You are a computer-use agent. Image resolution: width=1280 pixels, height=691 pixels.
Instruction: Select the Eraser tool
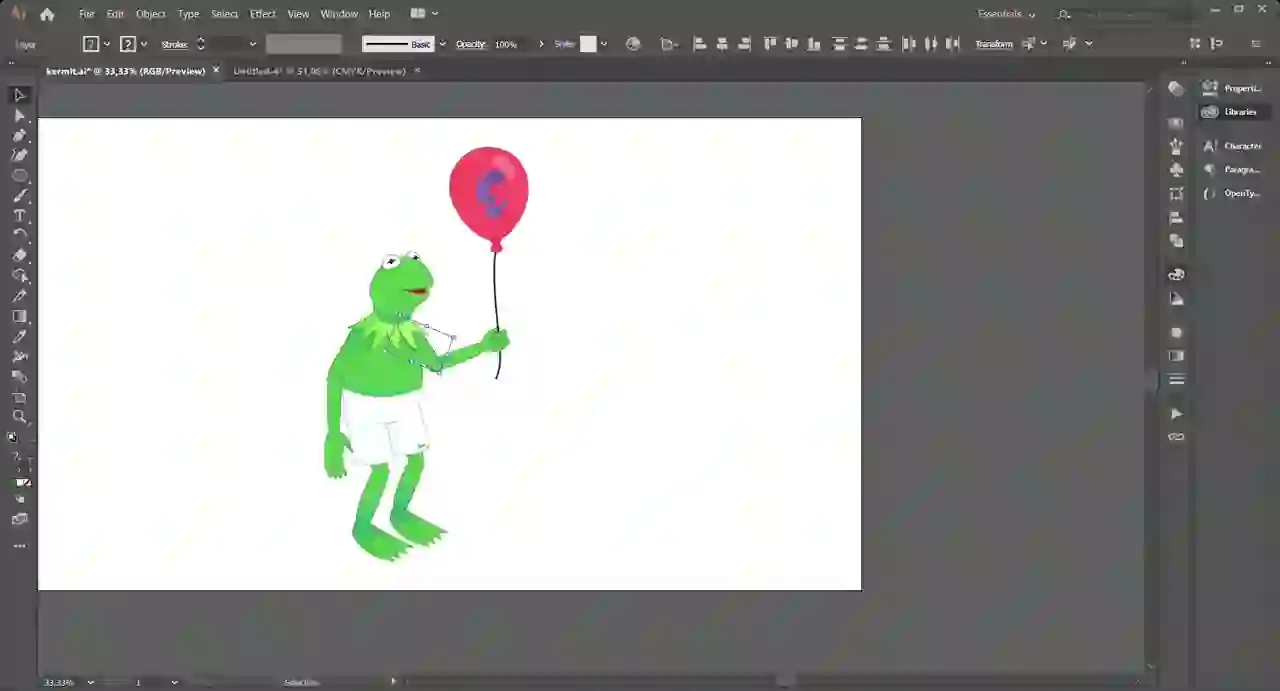(x=19, y=256)
